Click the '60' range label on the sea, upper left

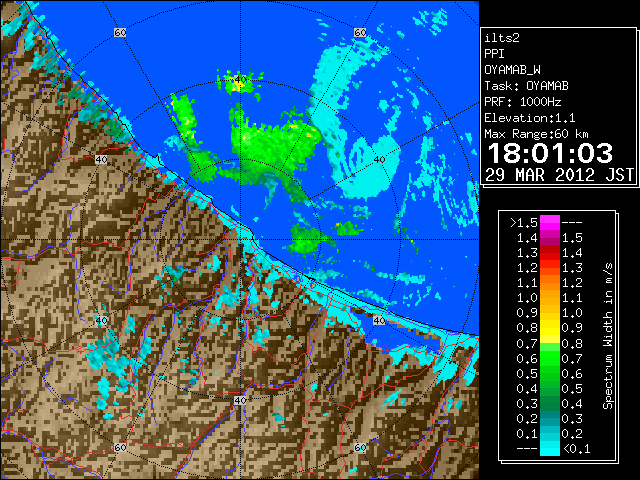pyautogui.click(x=120, y=32)
